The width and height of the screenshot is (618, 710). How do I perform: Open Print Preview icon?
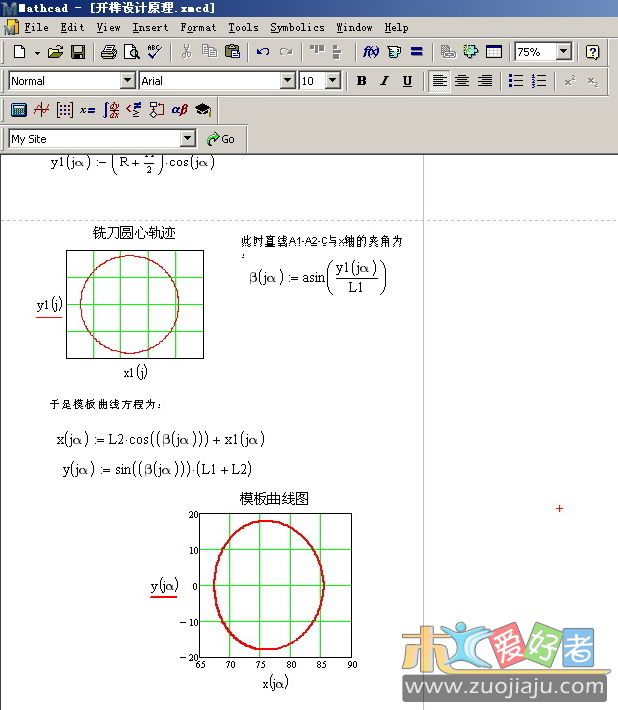[x=131, y=52]
